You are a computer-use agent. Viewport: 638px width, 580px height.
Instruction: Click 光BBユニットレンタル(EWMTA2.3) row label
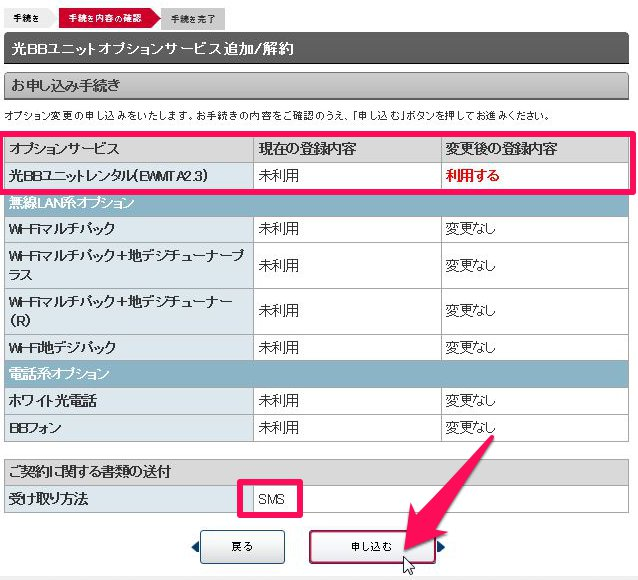[x=108, y=176]
